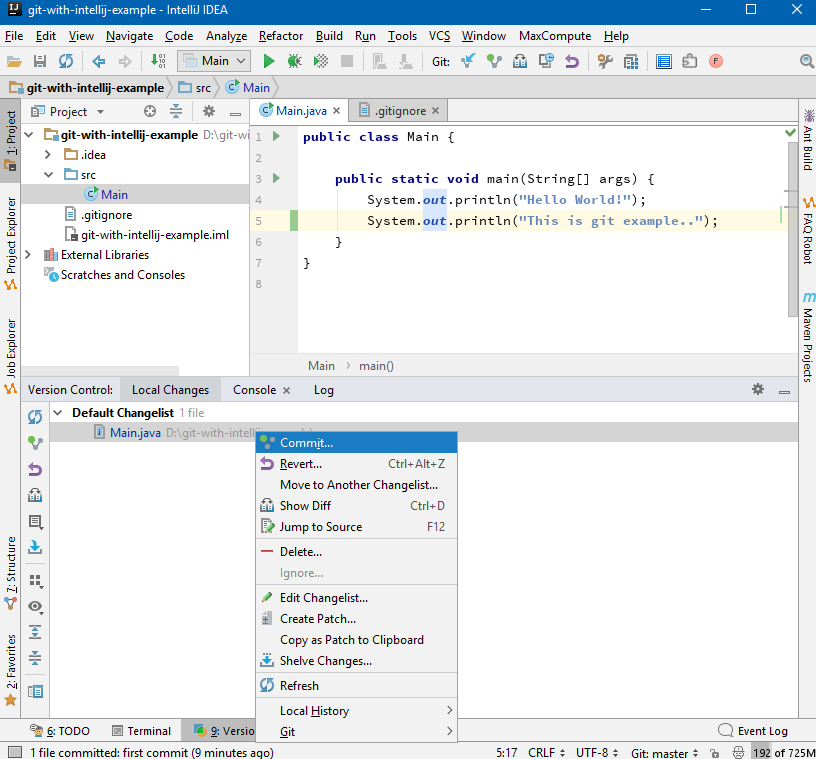Toggle the TODO tool window
816x759 pixels.
pos(60,730)
